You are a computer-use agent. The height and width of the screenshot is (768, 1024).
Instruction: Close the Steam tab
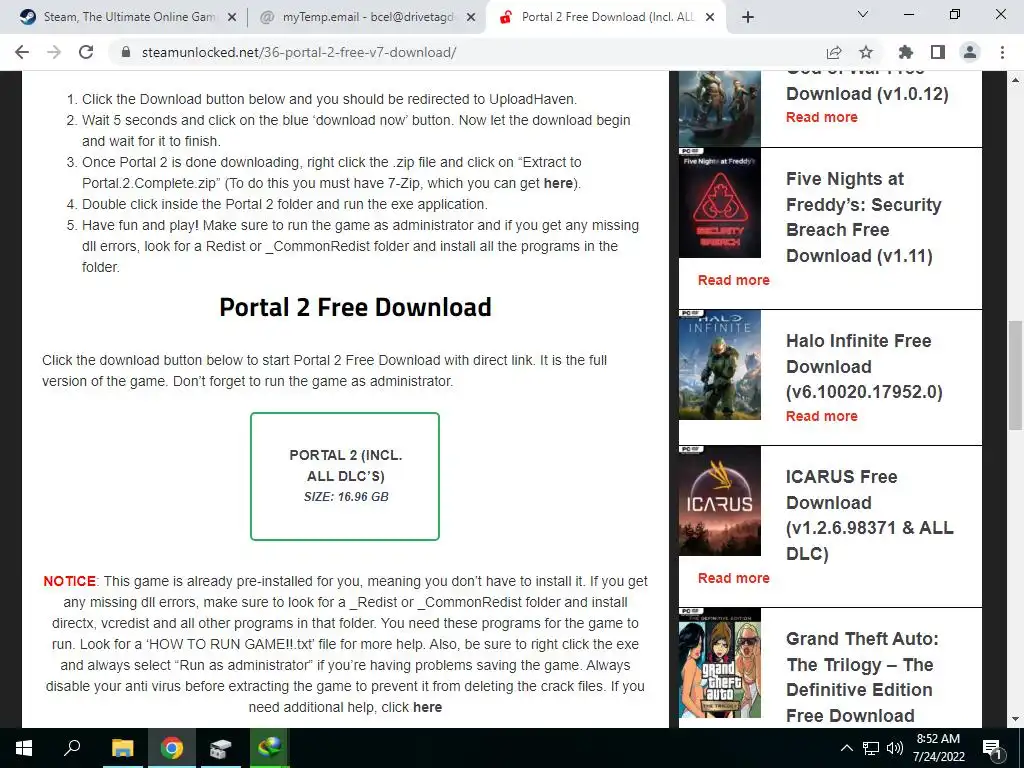pos(232,18)
